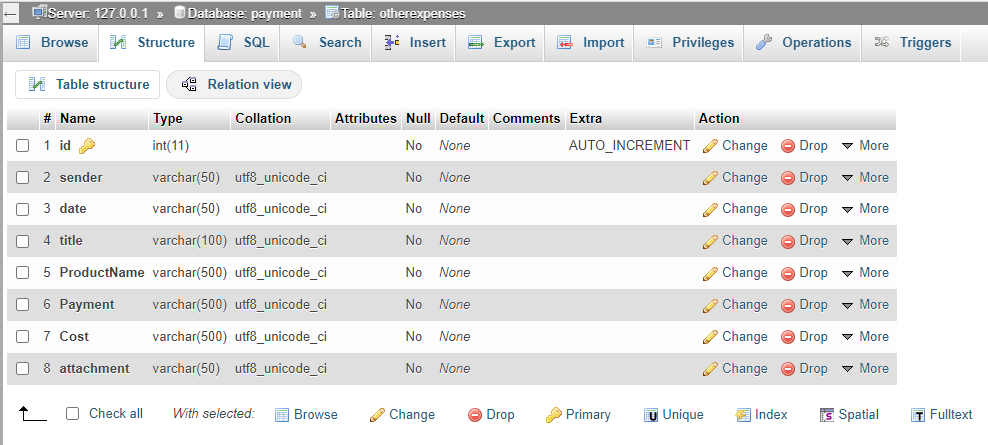Select the checkbox for the attachment row
Viewport: 988px width, 445px height.
(x=23, y=369)
